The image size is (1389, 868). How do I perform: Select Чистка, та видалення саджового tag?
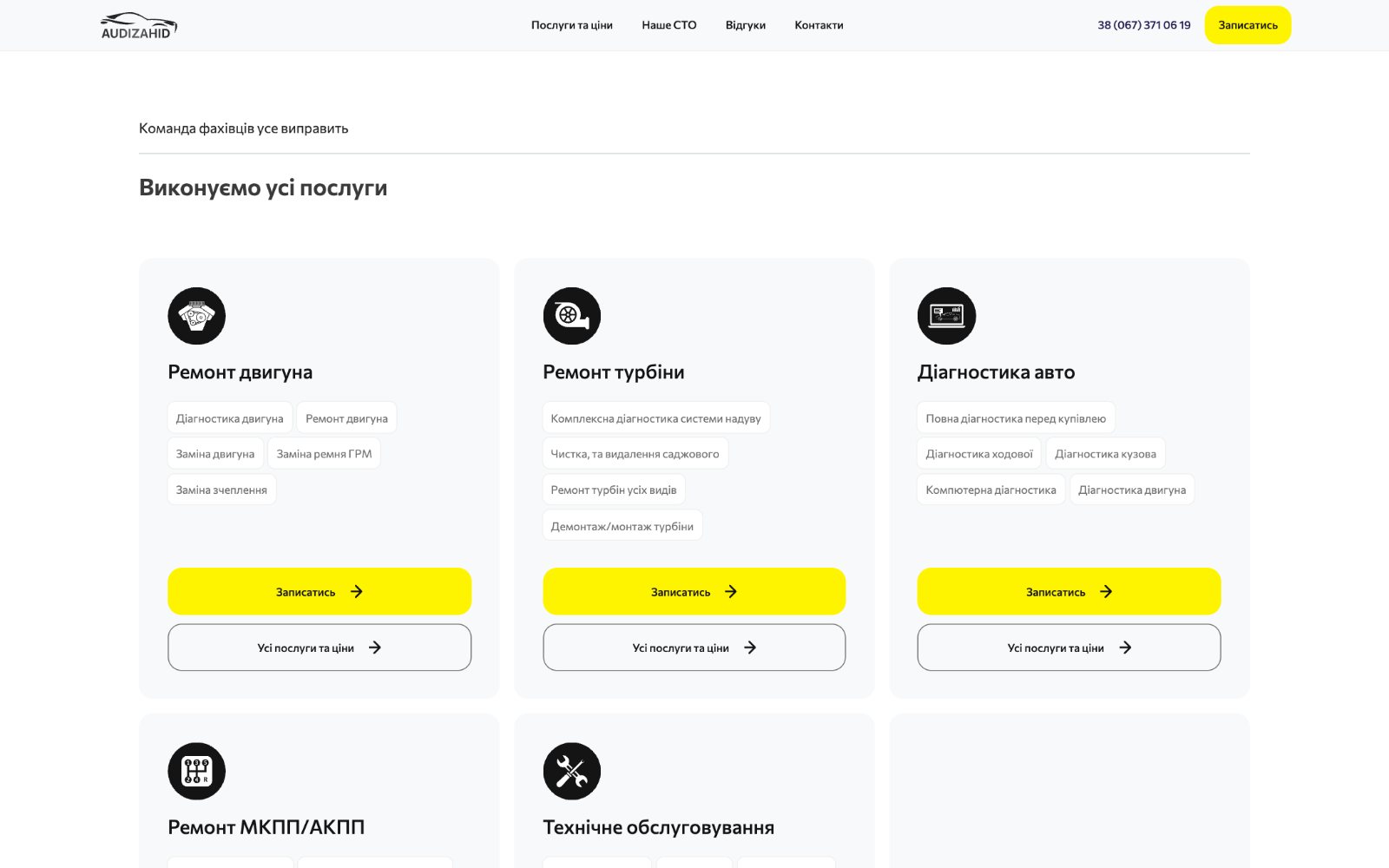pyautogui.click(x=635, y=453)
